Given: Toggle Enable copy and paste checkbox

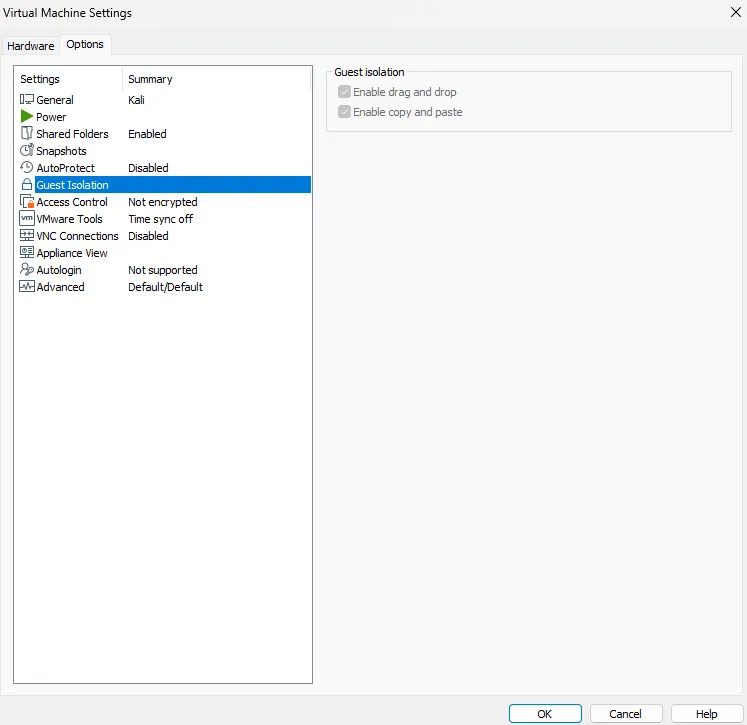Looking at the screenshot, I should (344, 111).
